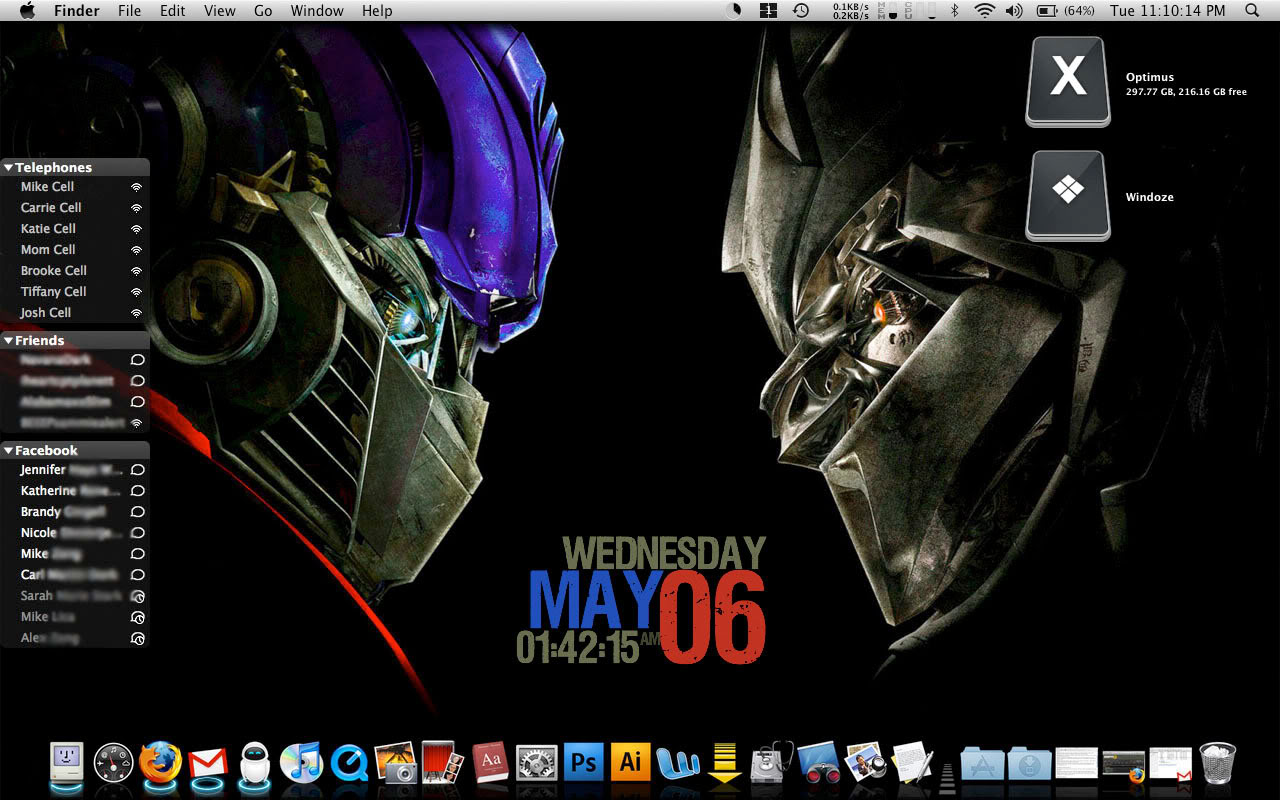This screenshot has height=800, width=1280.
Task: Open iPhoto from the dock
Action: click(x=395, y=763)
